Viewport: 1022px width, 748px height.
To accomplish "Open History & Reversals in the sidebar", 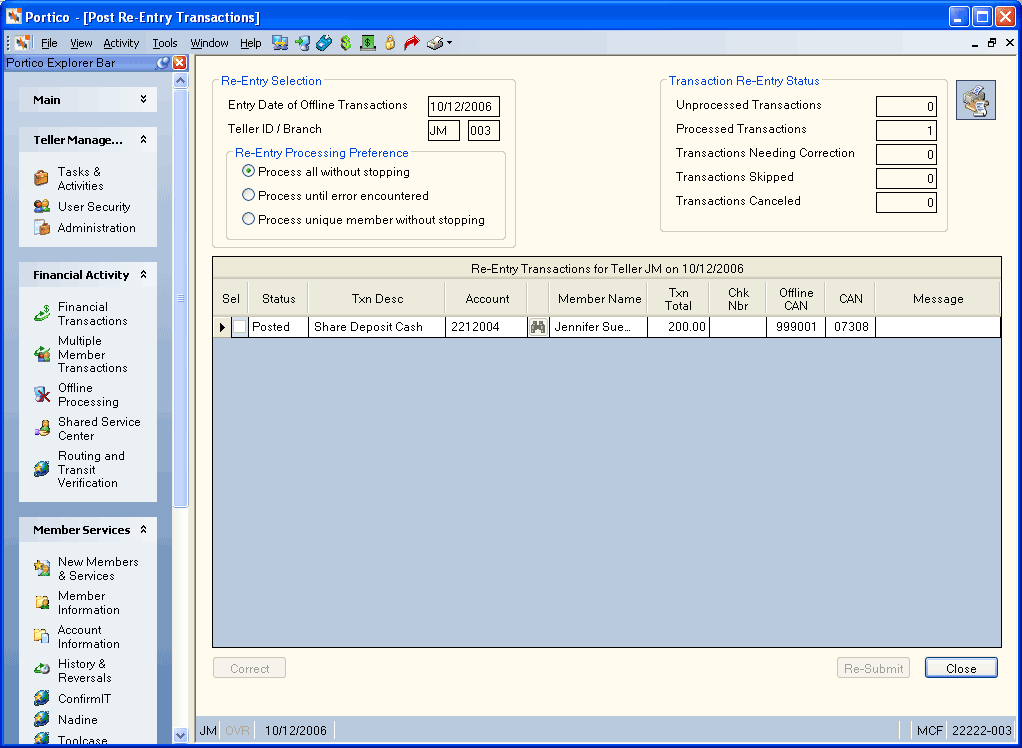I will [84, 670].
